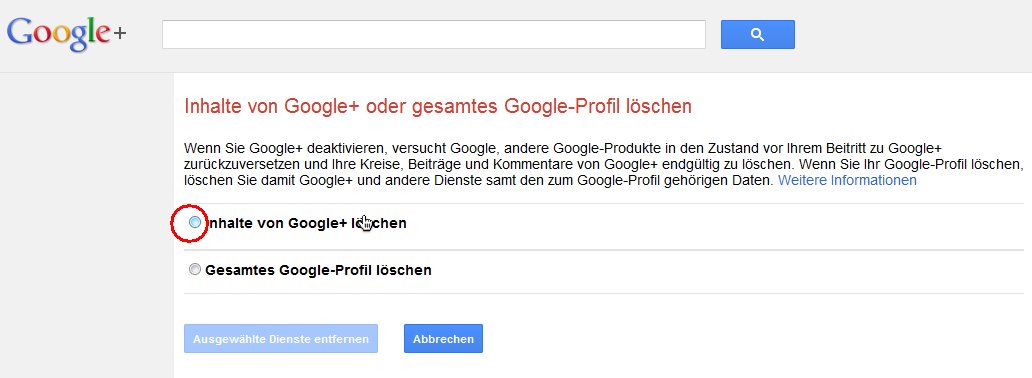Click the 'Abbrechen' button
The width and height of the screenshot is (1032, 378).
[443, 338]
